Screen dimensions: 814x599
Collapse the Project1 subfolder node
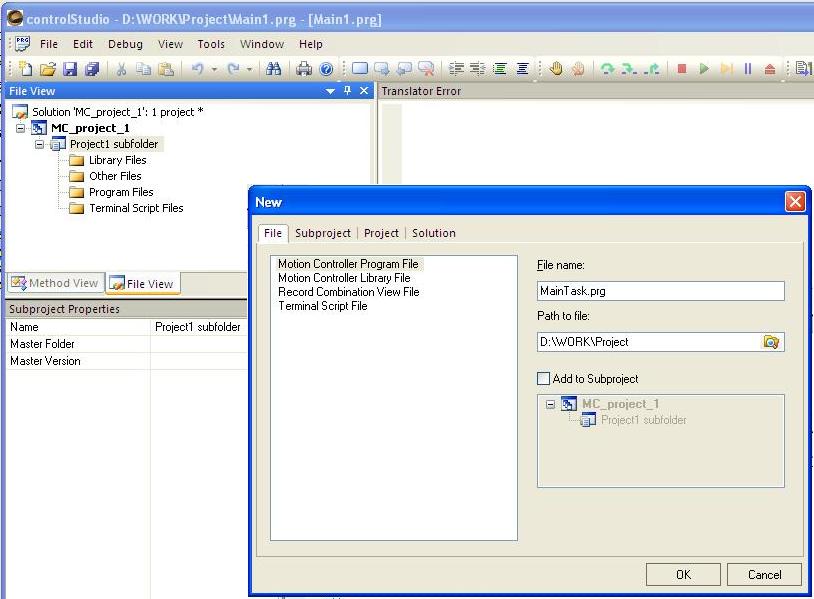[x=40, y=144]
